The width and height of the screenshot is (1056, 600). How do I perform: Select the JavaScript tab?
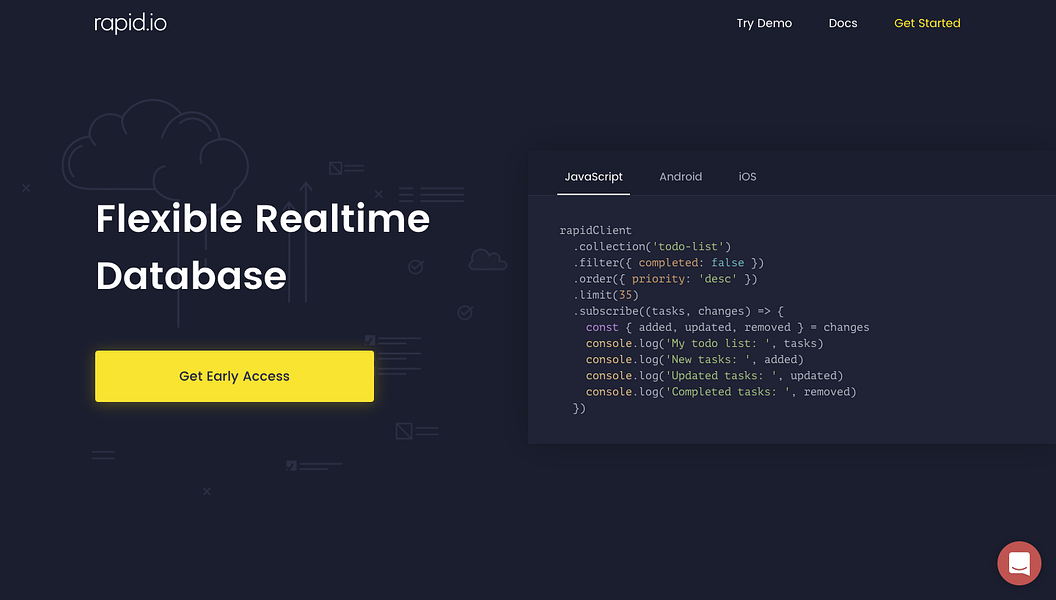click(593, 176)
